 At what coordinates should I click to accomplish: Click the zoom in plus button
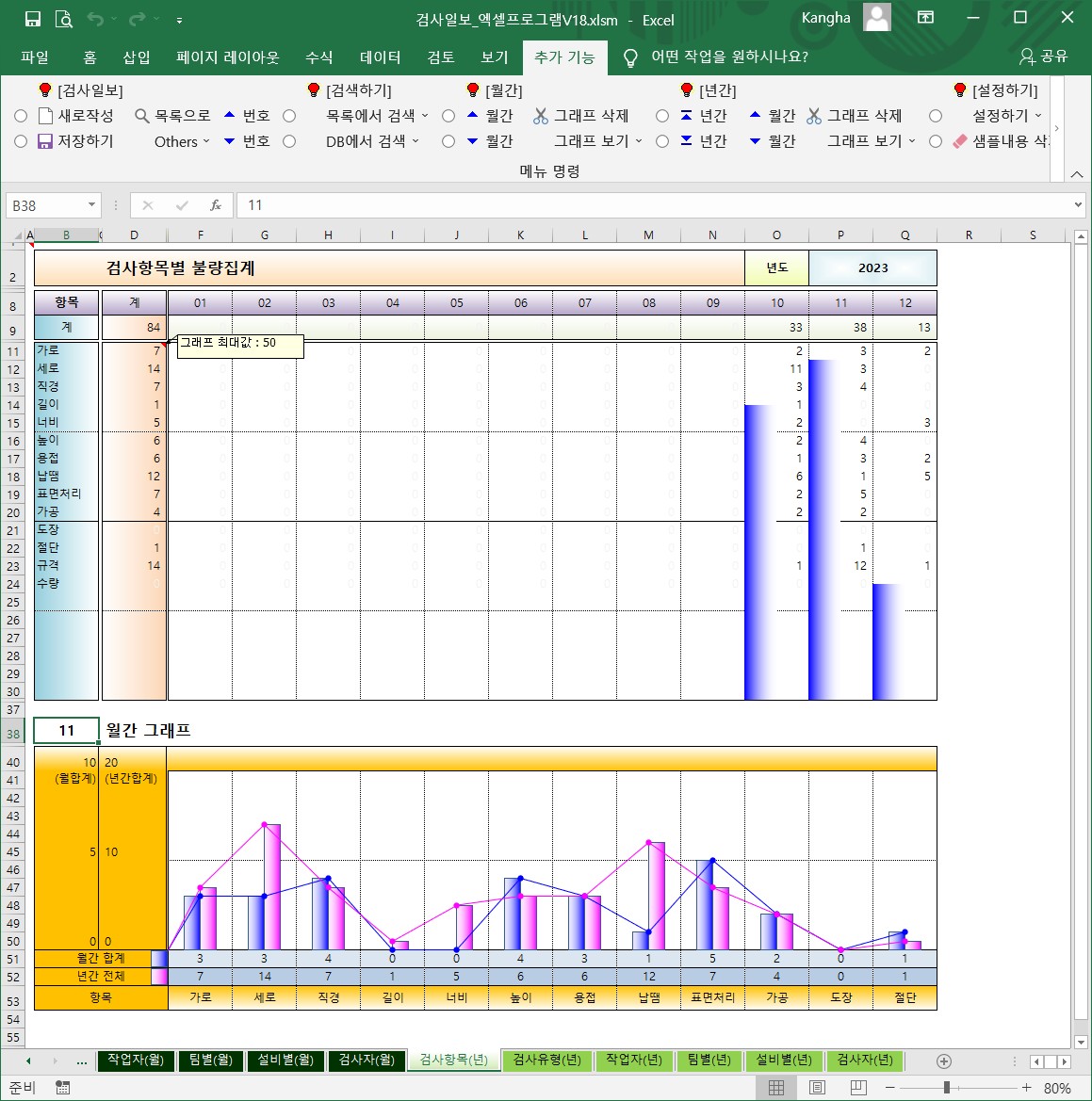[1027, 1088]
